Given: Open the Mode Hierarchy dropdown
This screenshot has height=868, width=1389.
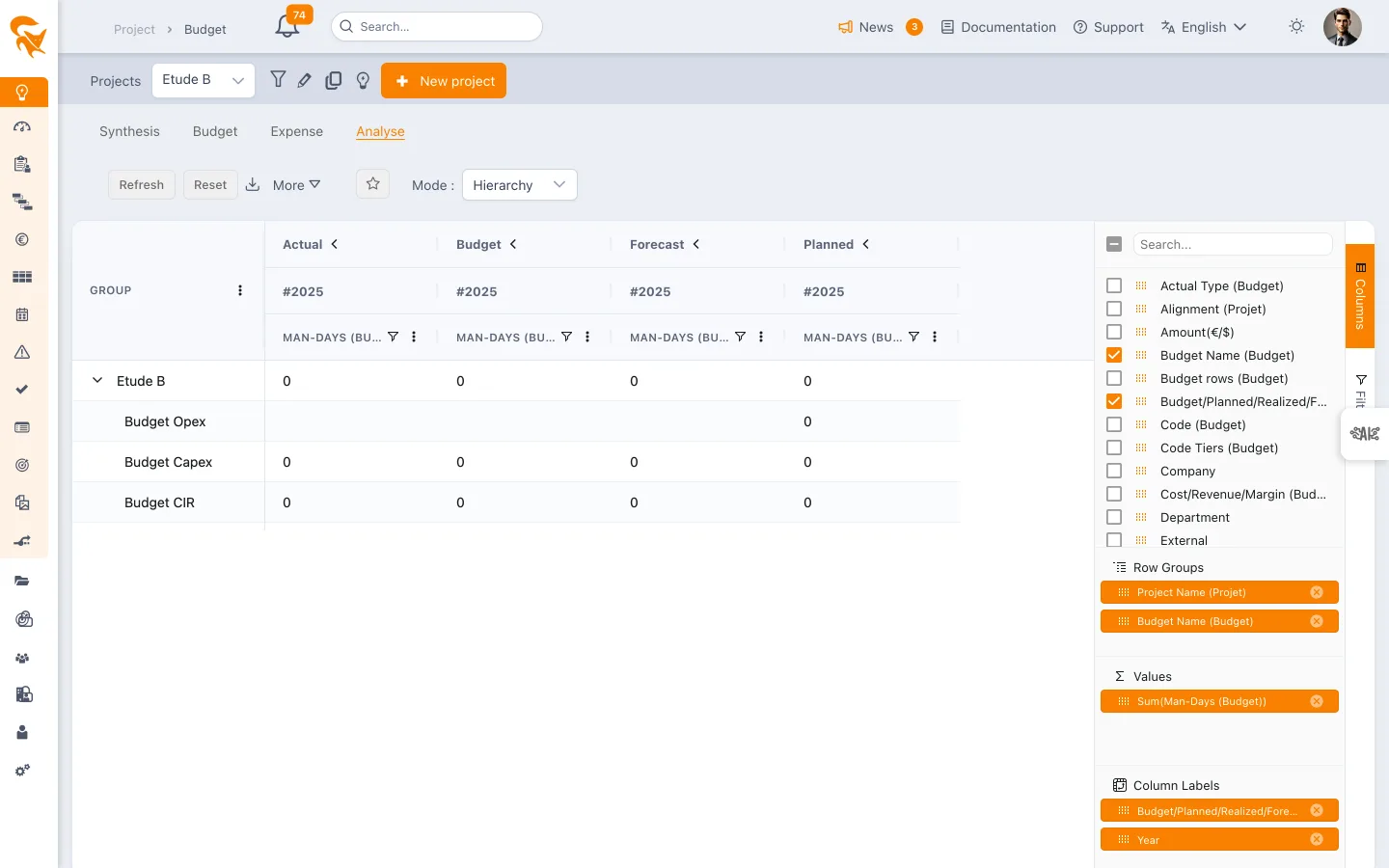Looking at the screenshot, I should click(x=520, y=184).
